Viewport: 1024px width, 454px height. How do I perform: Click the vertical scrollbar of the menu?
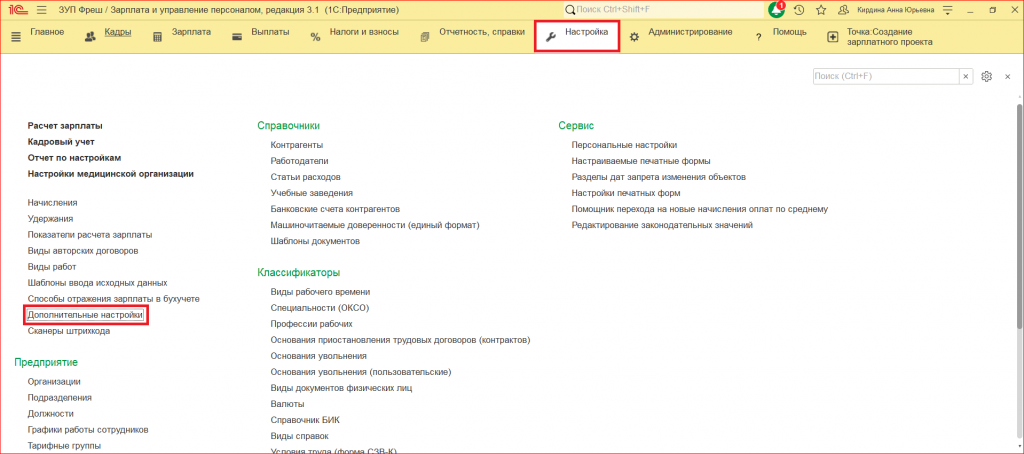pos(1019,216)
